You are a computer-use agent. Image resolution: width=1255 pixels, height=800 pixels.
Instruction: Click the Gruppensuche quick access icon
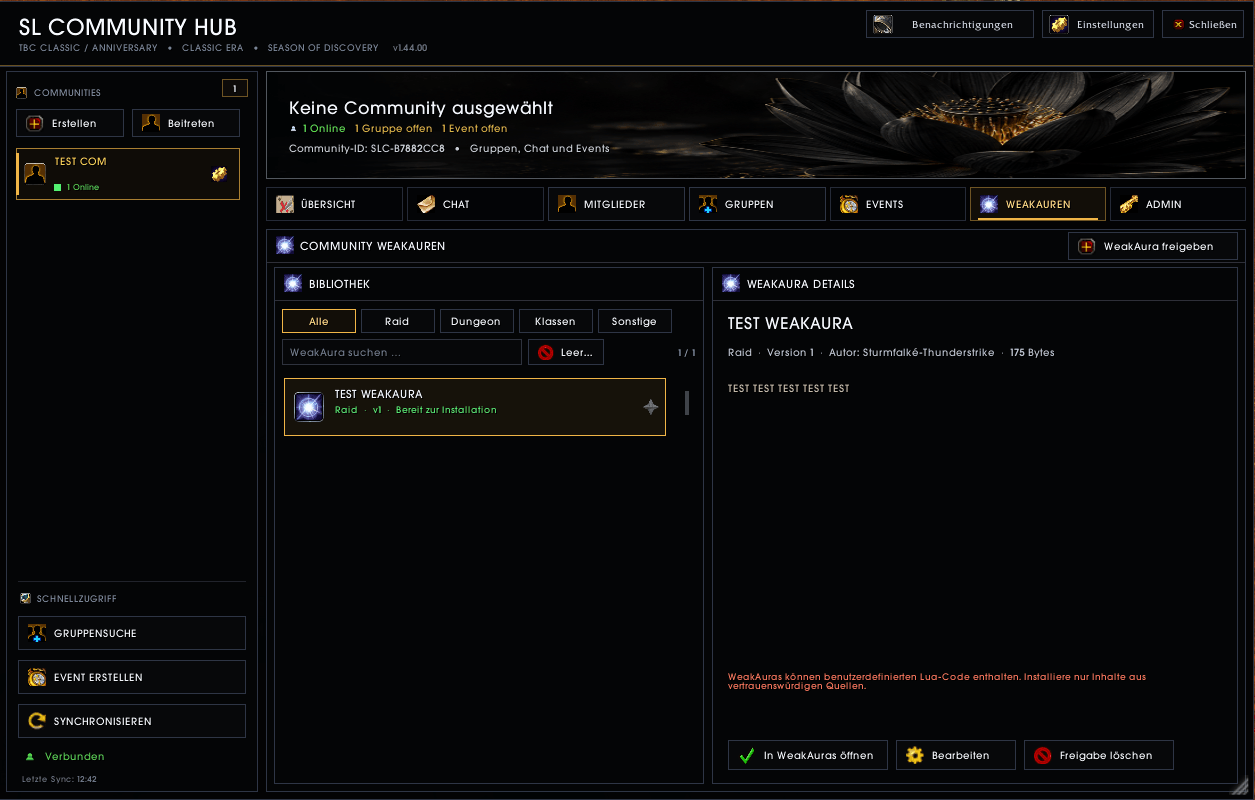point(37,633)
